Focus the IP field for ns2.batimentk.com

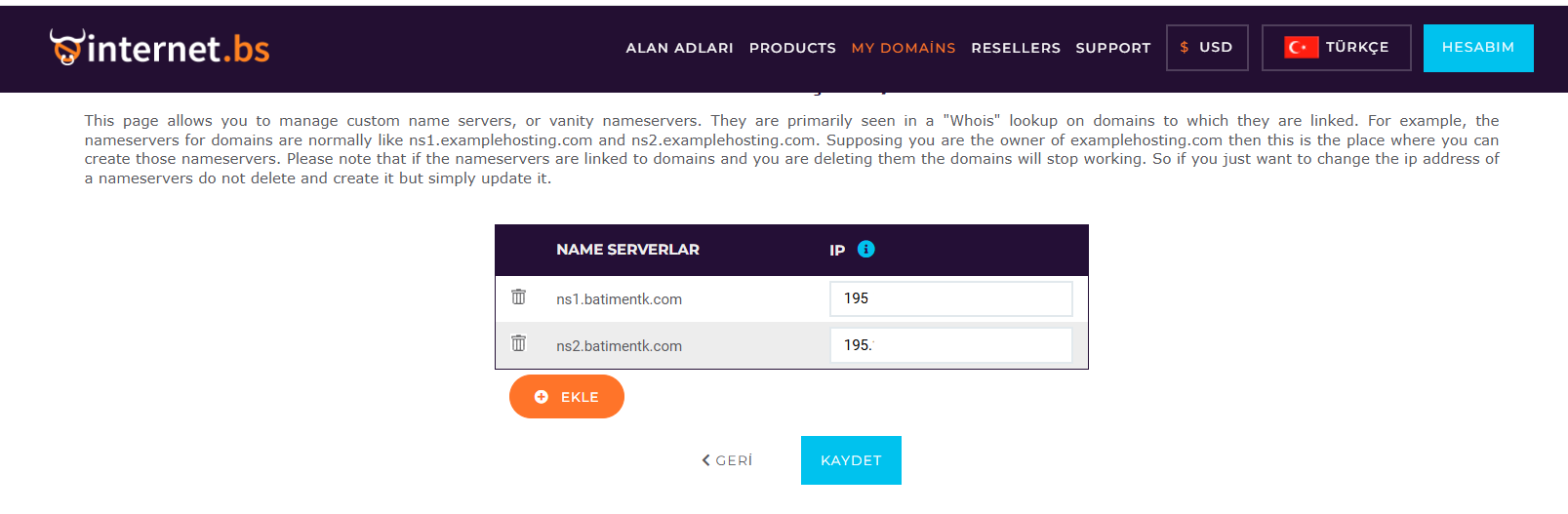click(x=951, y=345)
